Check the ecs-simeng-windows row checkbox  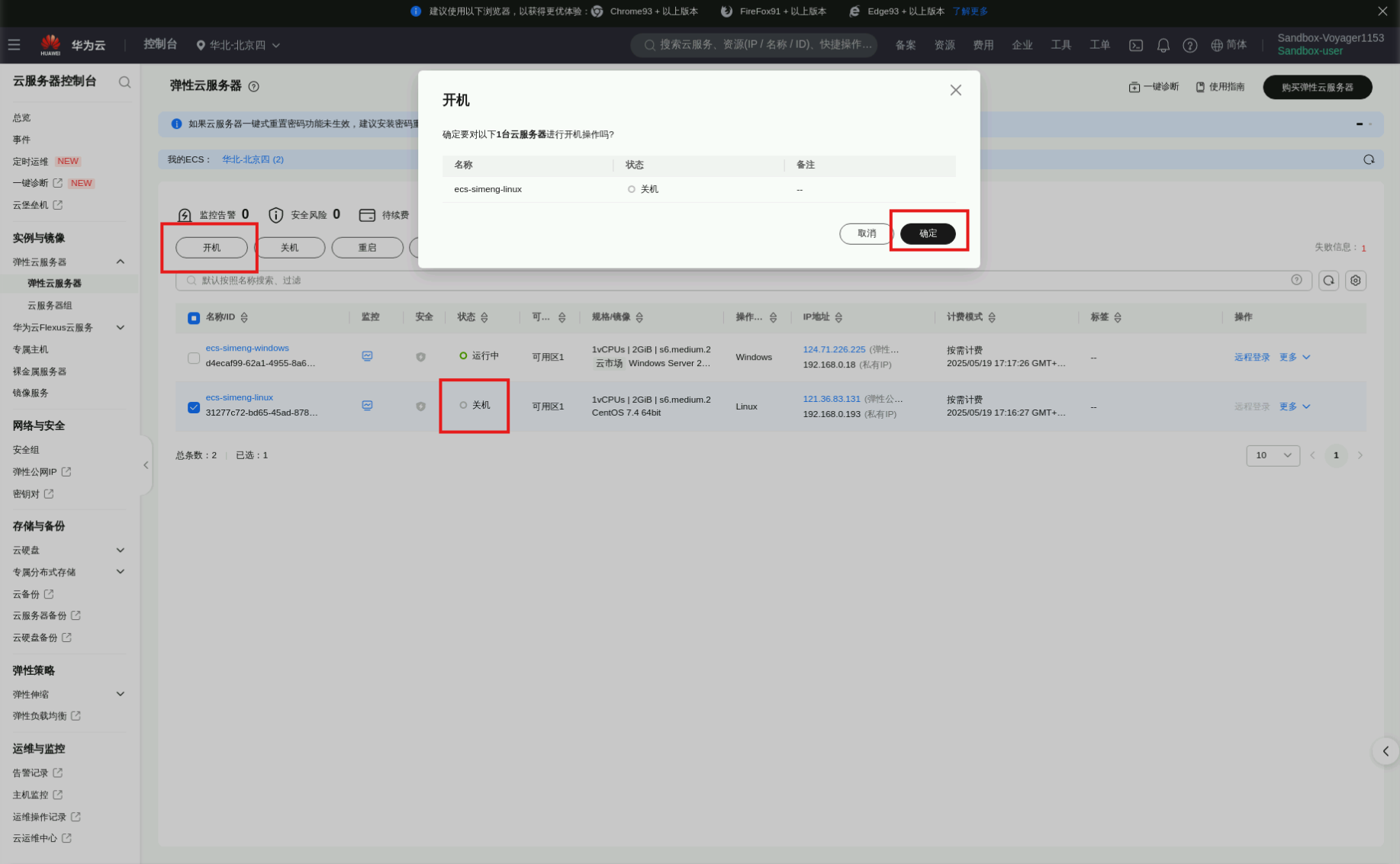194,358
